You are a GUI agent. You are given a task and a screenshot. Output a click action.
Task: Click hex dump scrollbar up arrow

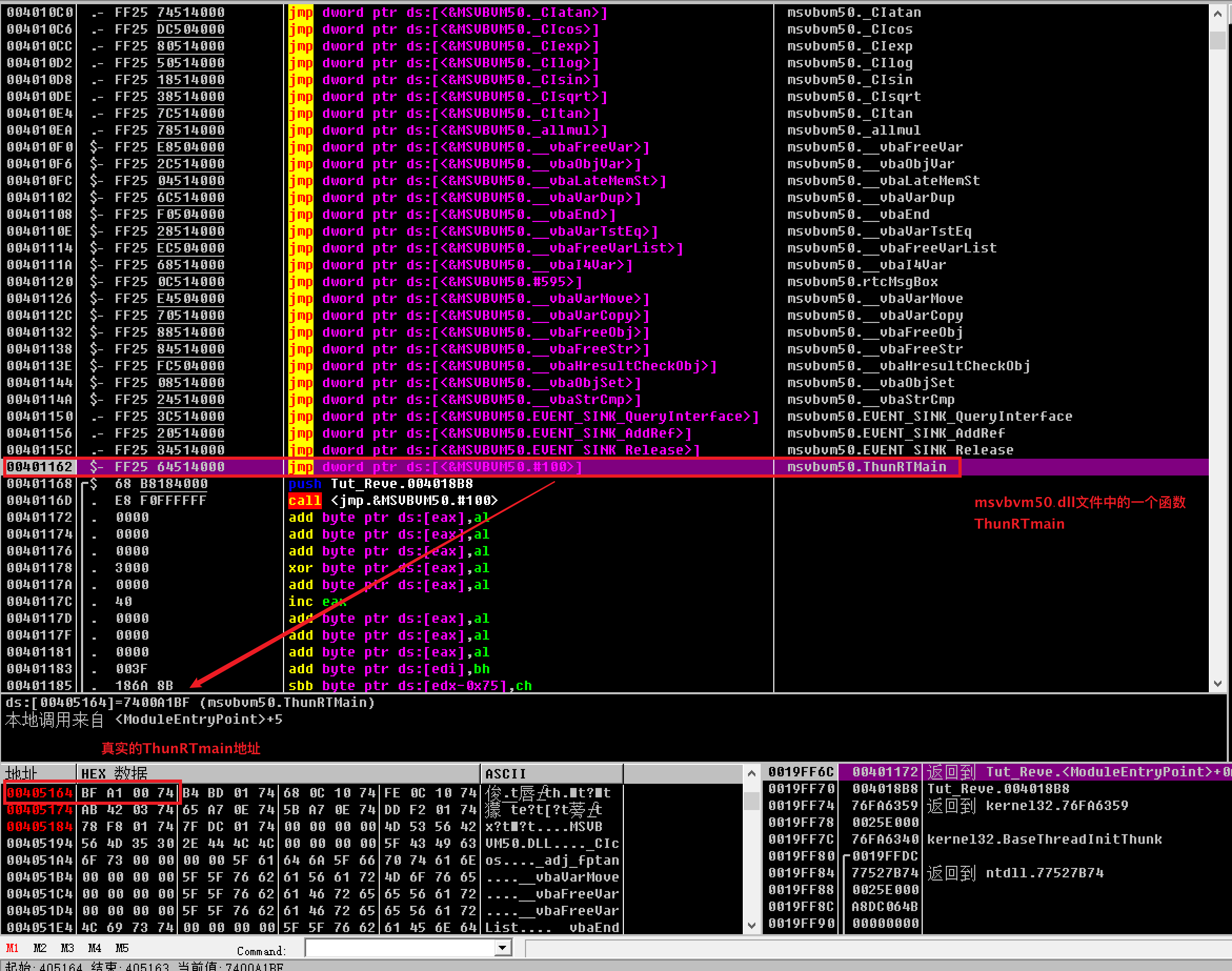coord(751,773)
